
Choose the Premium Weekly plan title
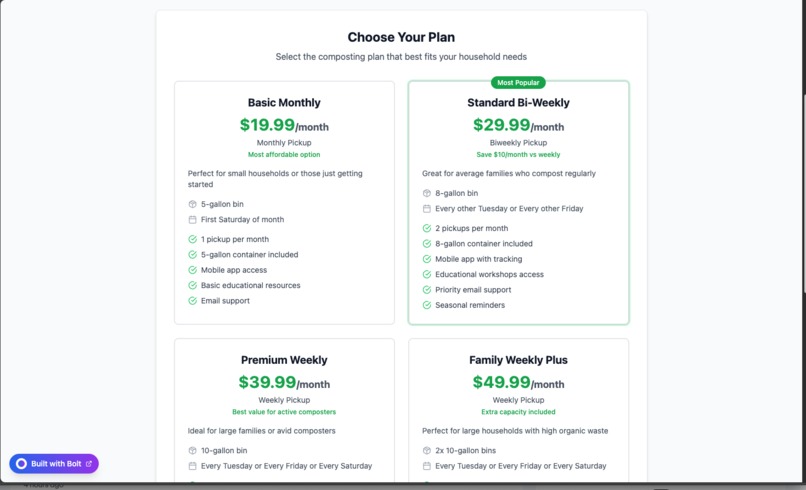tap(284, 360)
